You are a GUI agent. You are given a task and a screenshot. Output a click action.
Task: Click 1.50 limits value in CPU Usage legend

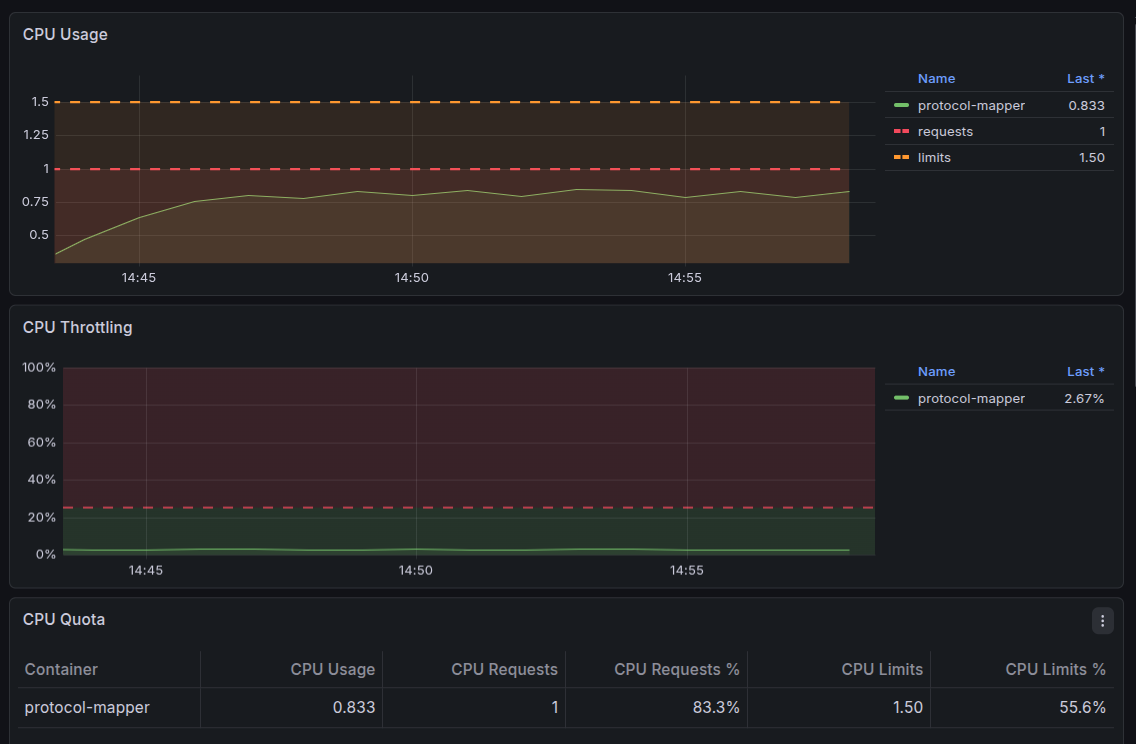(1091, 158)
